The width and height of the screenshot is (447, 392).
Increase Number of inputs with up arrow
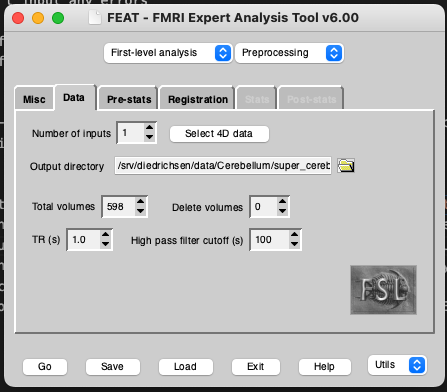(x=150, y=128)
